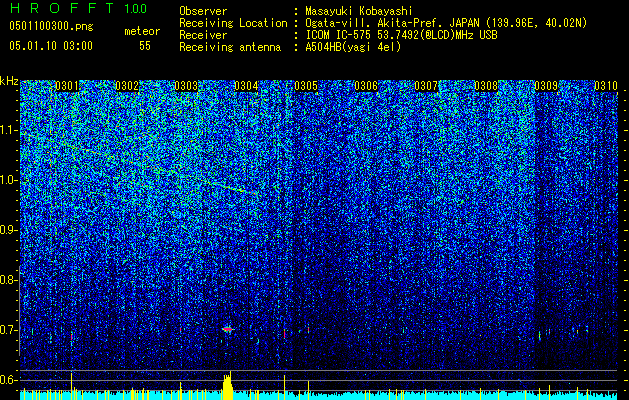The width and height of the screenshot is (629, 400).
Task: Click the 0305 time marker
Action: pos(306,86)
